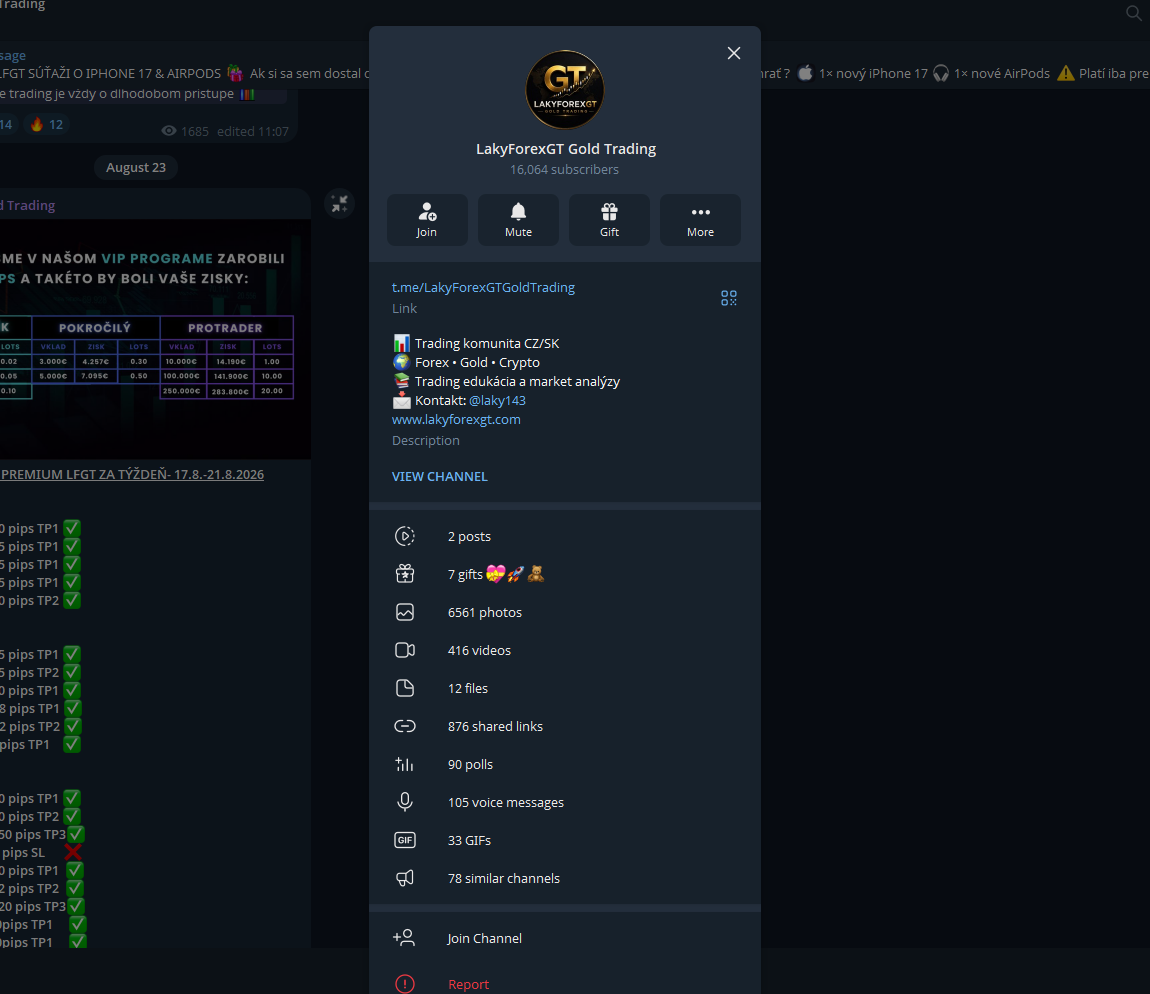Open the 105 voice messages row
This screenshot has height=994, width=1150.
point(565,803)
